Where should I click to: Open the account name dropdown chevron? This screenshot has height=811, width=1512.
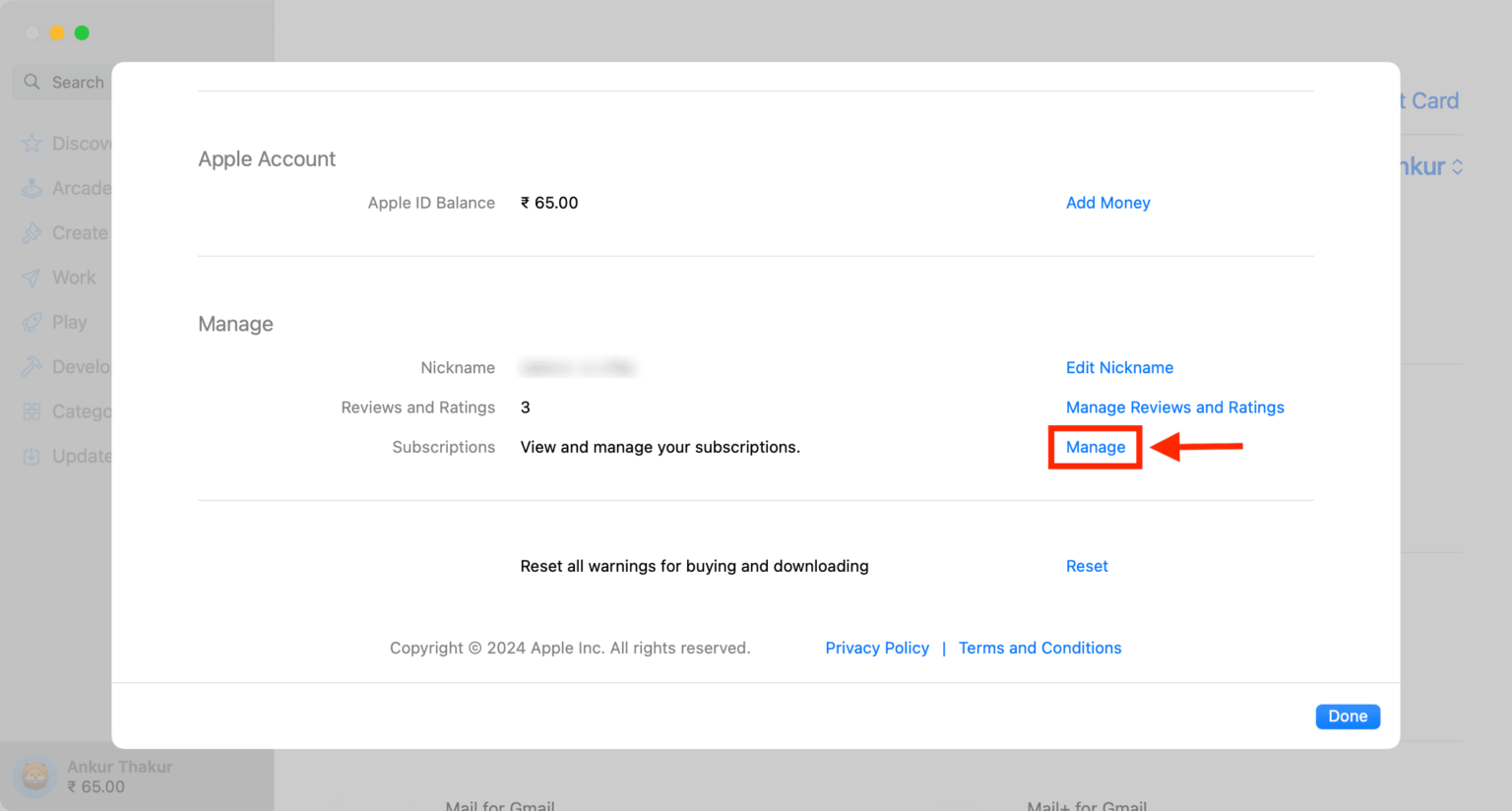pos(1457,167)
